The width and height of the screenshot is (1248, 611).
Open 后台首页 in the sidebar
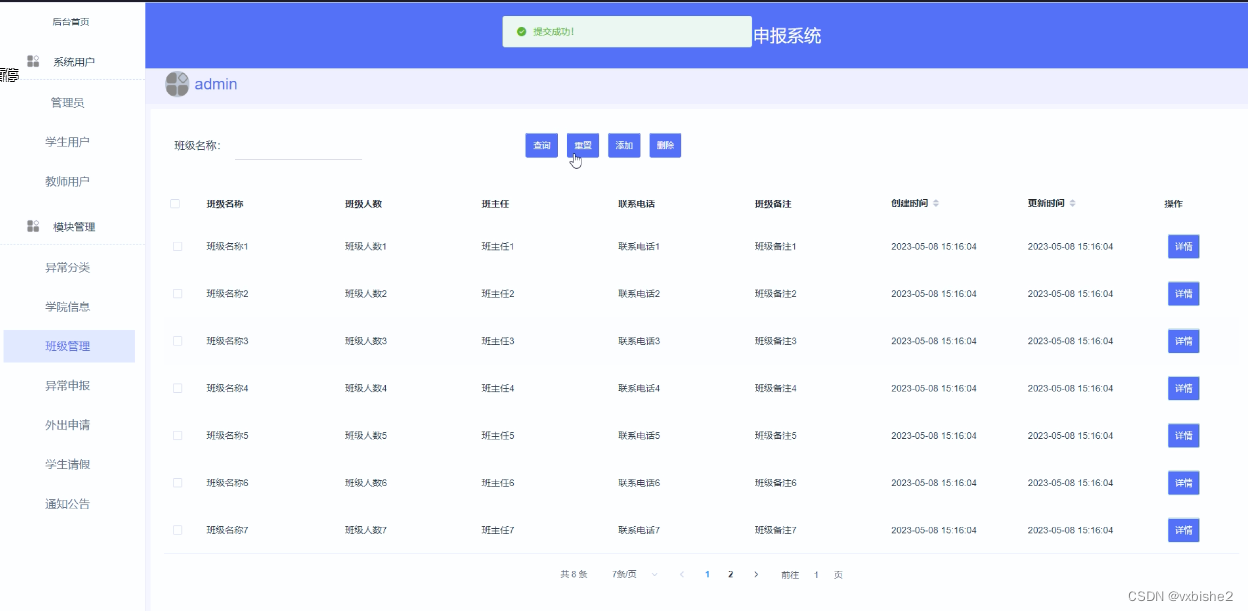[71, 22]
